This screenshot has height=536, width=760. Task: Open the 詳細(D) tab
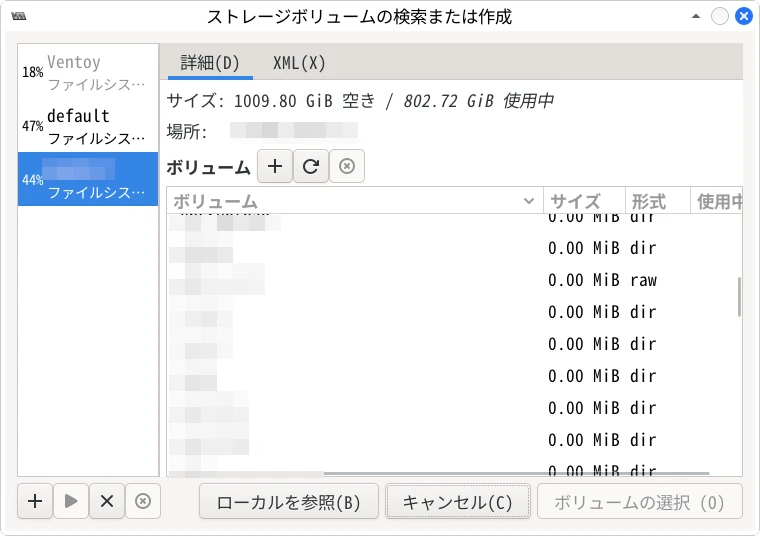pyautogui.click(x=210, y=63)
